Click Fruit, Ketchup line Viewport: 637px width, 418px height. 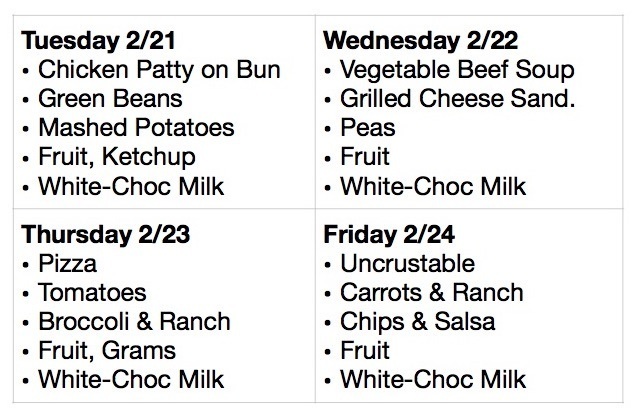coord(117,158)
